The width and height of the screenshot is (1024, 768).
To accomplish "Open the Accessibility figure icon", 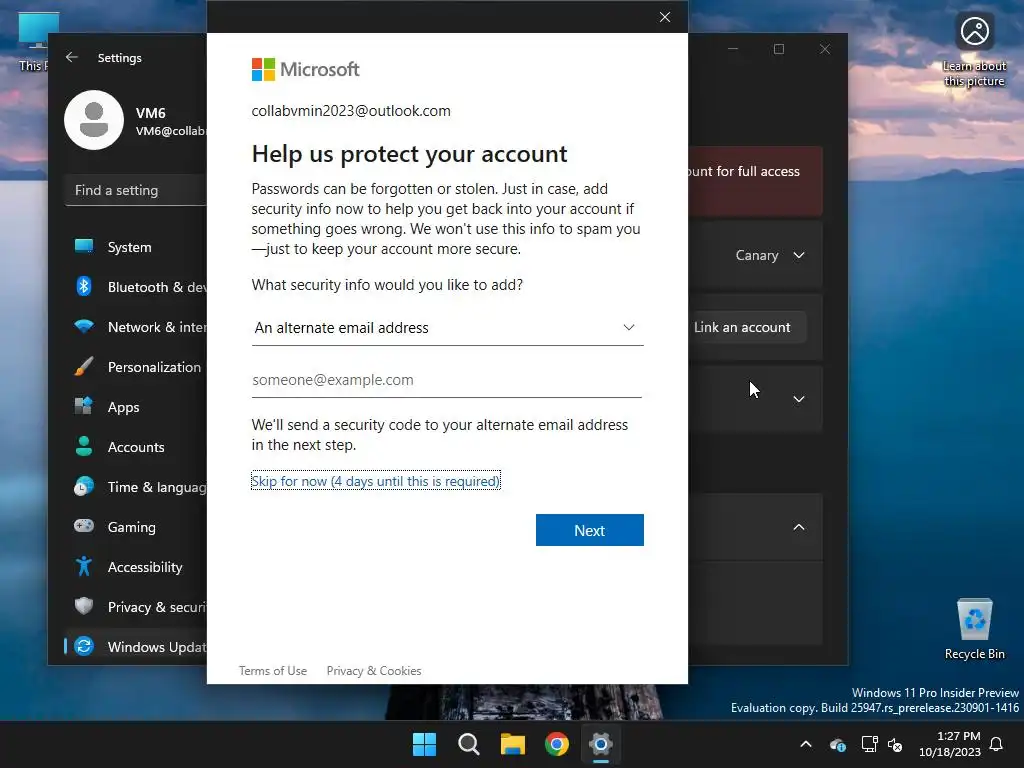I will [x=84, y=566].
